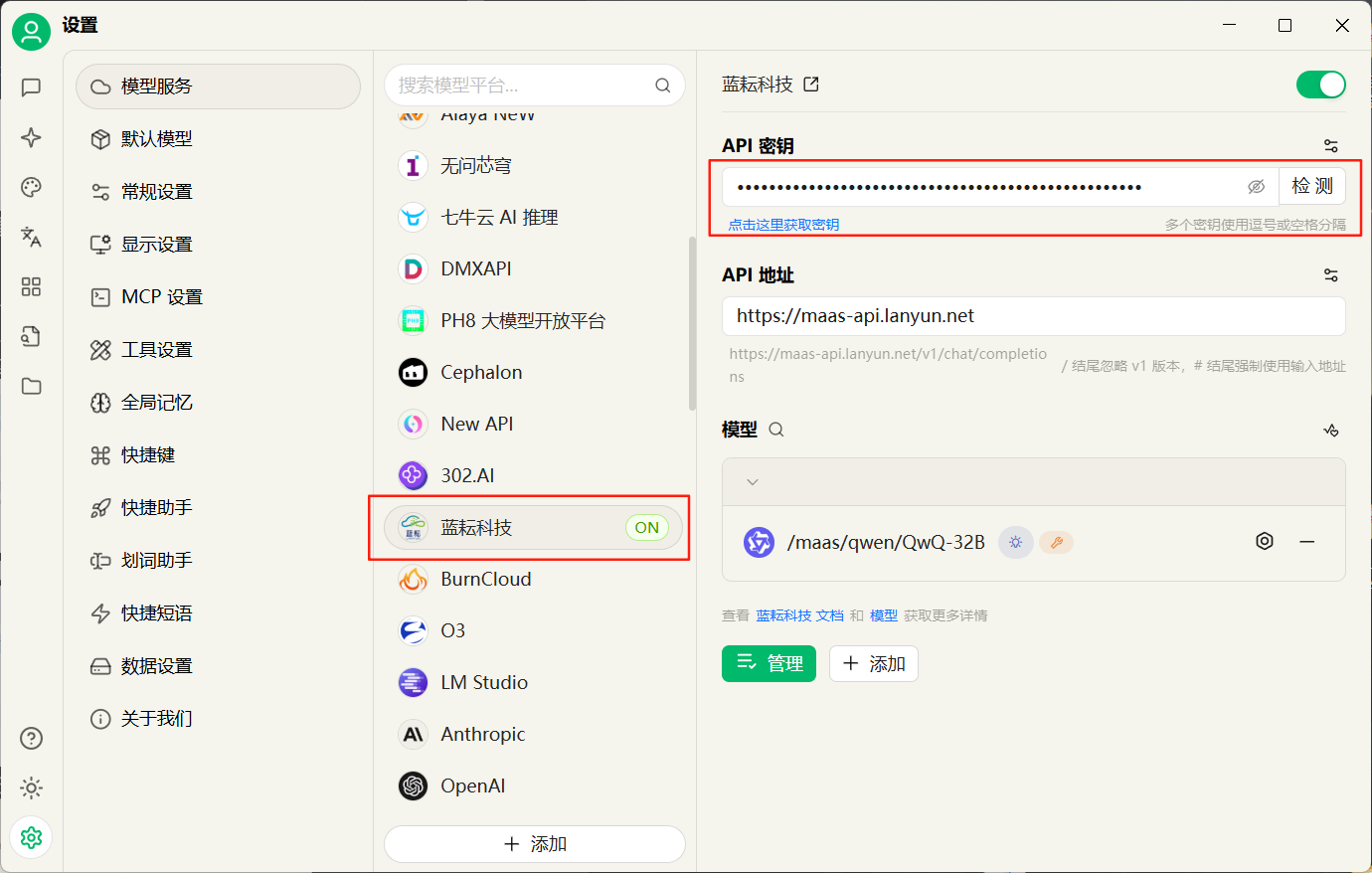
Task: Toggle API key visibility eye icon
Action: (1256, 187)
